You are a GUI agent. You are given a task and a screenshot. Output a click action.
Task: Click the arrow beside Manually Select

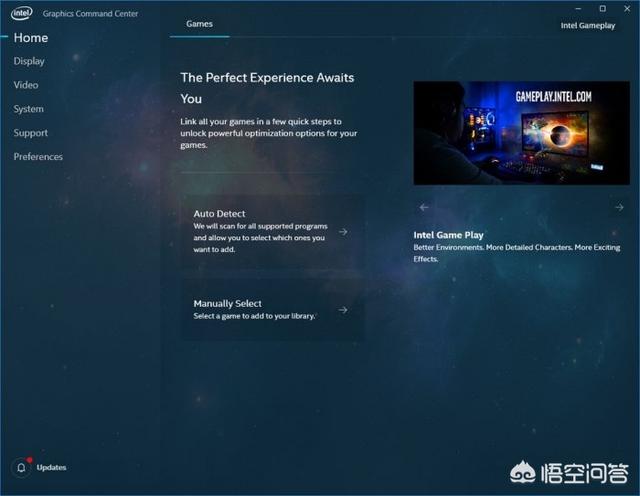[x=343, y=310]
